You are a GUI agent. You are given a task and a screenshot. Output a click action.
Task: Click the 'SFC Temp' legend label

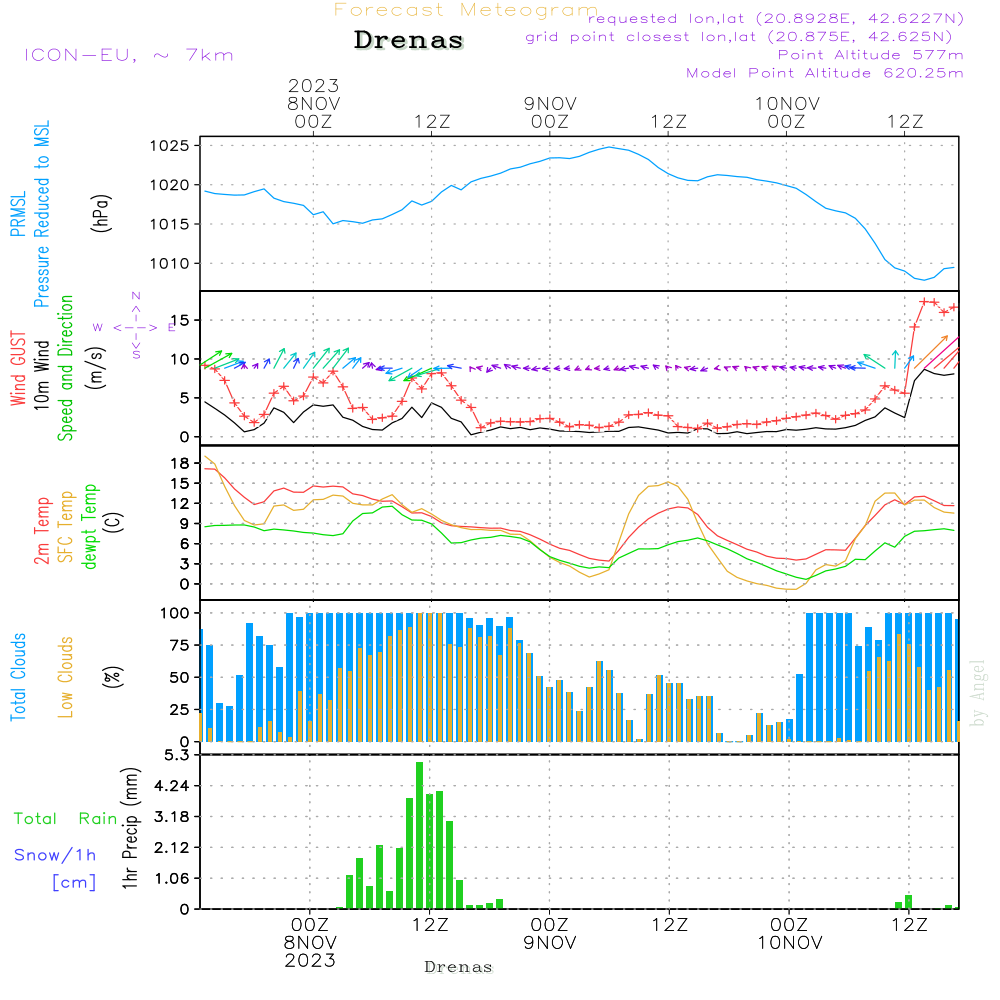tap(66, 527)
